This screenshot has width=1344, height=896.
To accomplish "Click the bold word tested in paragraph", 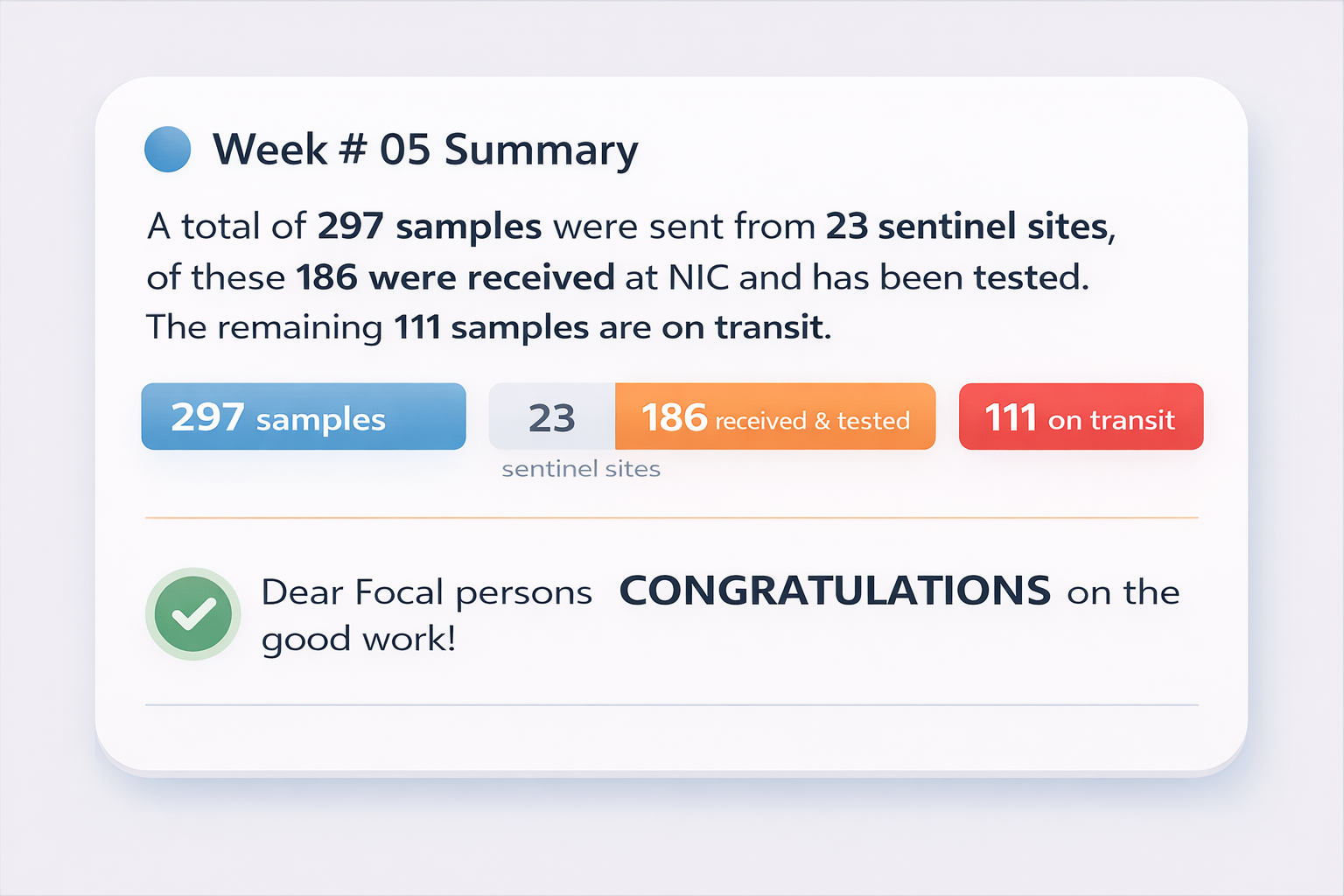I will (x=1028, y=277).
